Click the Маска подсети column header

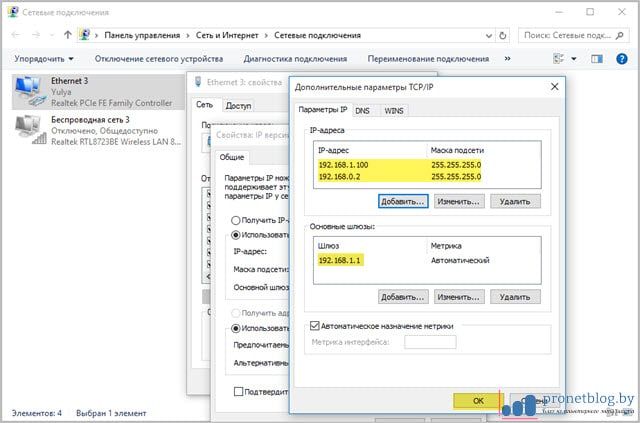pos(457,150)
